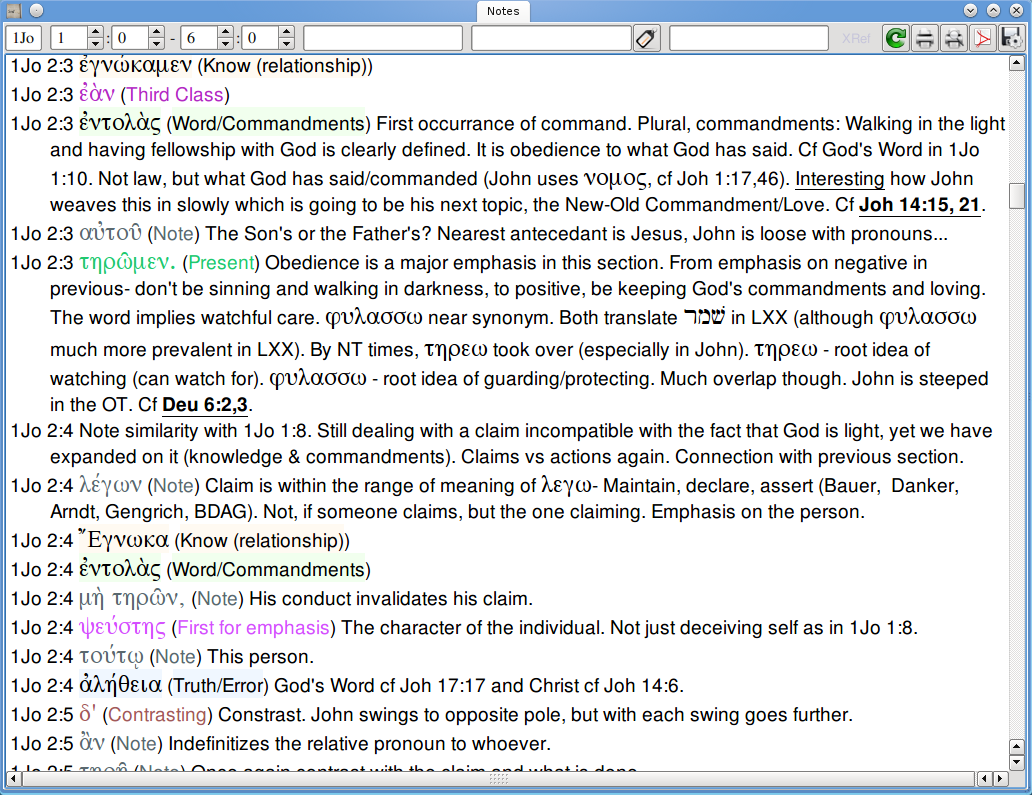This screenshot has width=1032, height=795.
Task: Click the tag icon button
Action: 647,38
